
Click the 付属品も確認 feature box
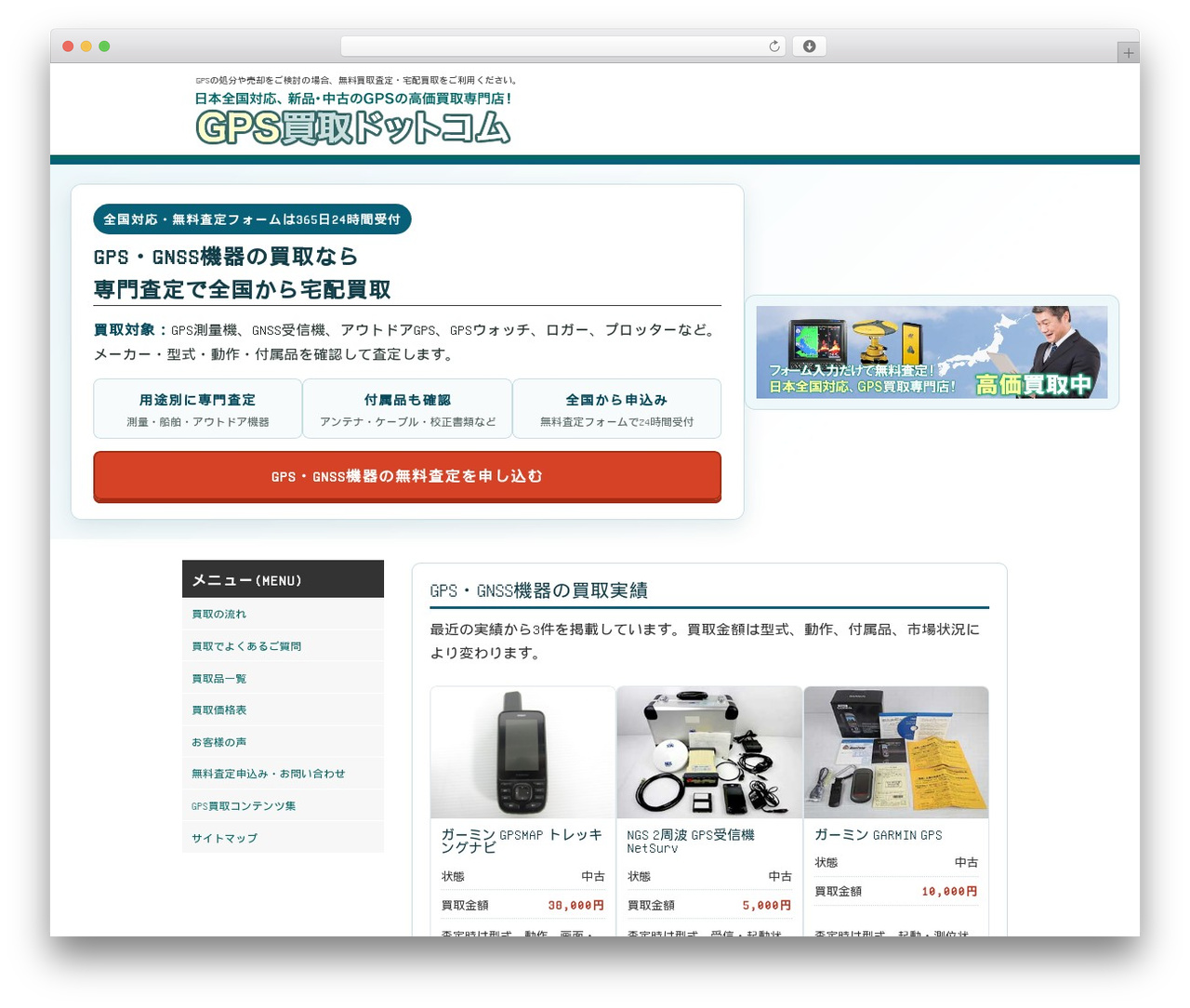pyautogui.click(x=407, y=409)
